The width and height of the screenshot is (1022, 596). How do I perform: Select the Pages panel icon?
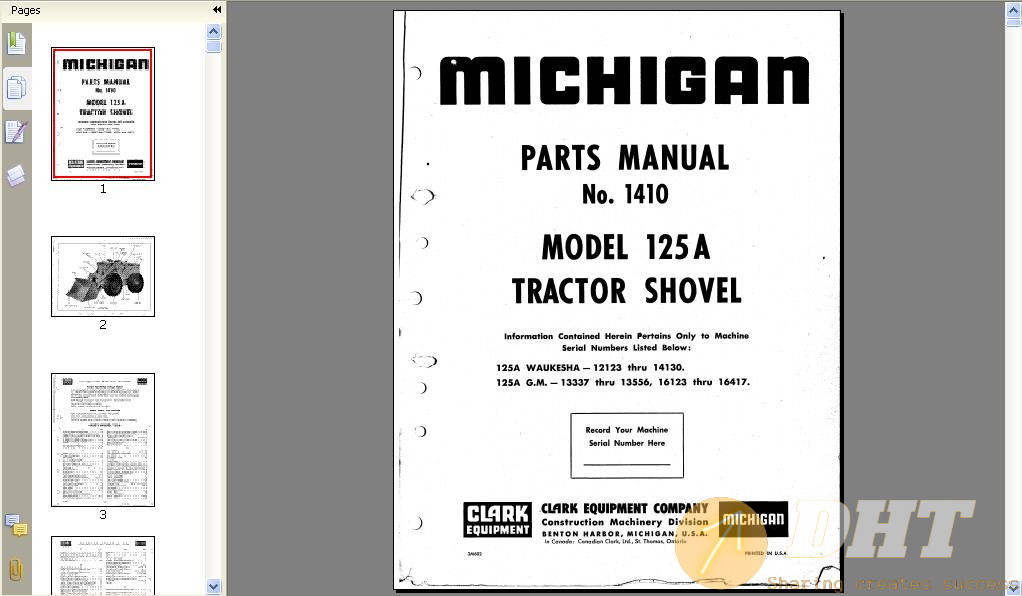tap(16, 88)
